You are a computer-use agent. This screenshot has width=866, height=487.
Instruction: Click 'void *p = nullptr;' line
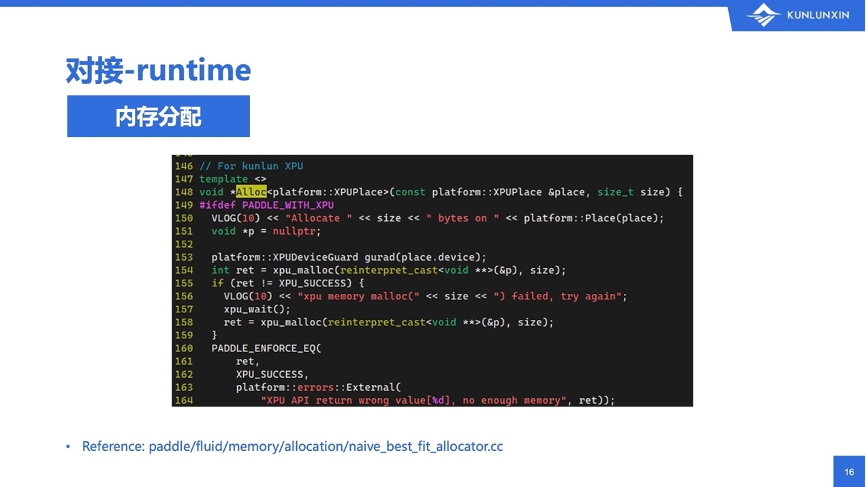coord(266,231)
